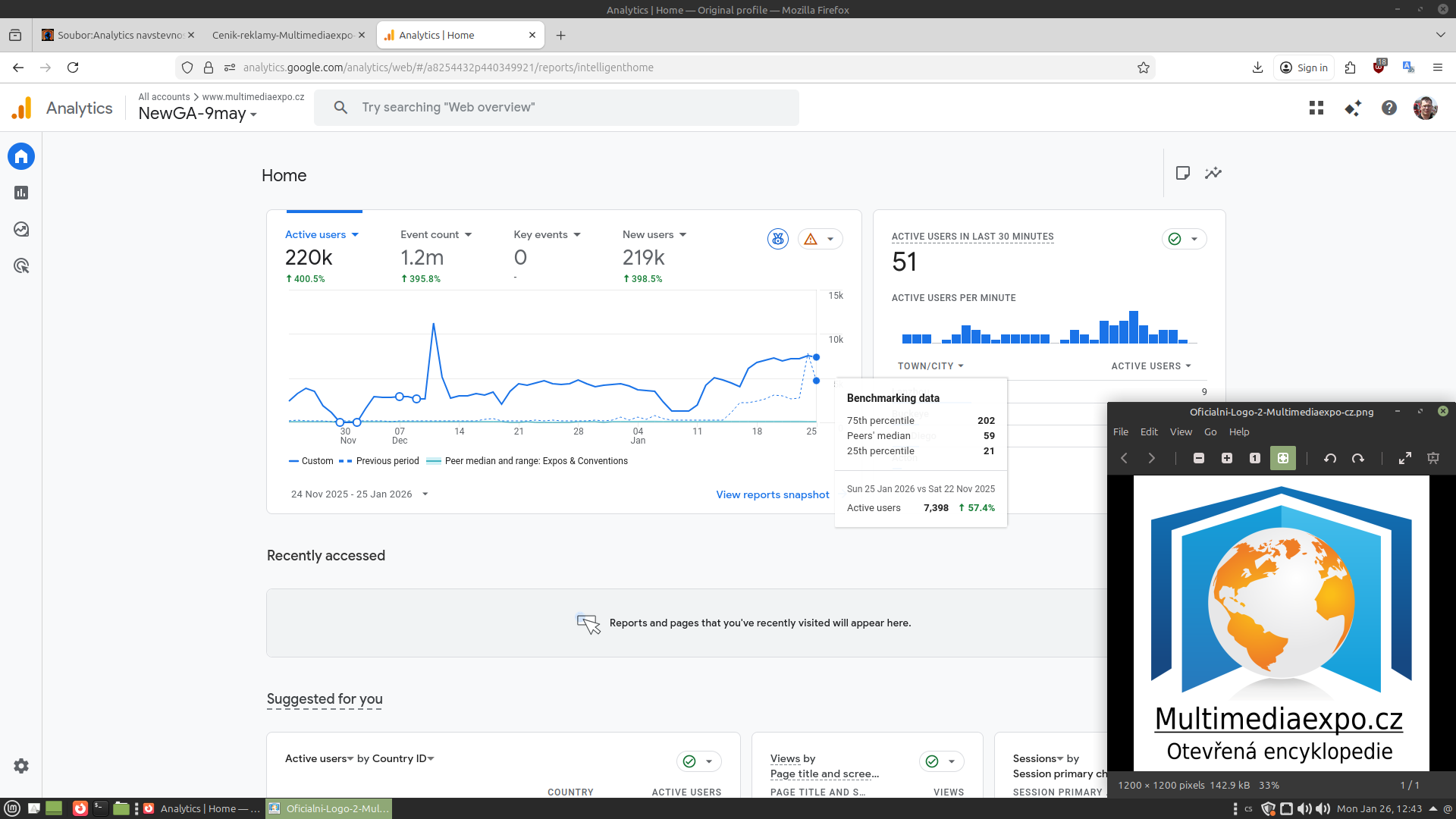Open the Analytics help question icon

tap(1389, 108)
